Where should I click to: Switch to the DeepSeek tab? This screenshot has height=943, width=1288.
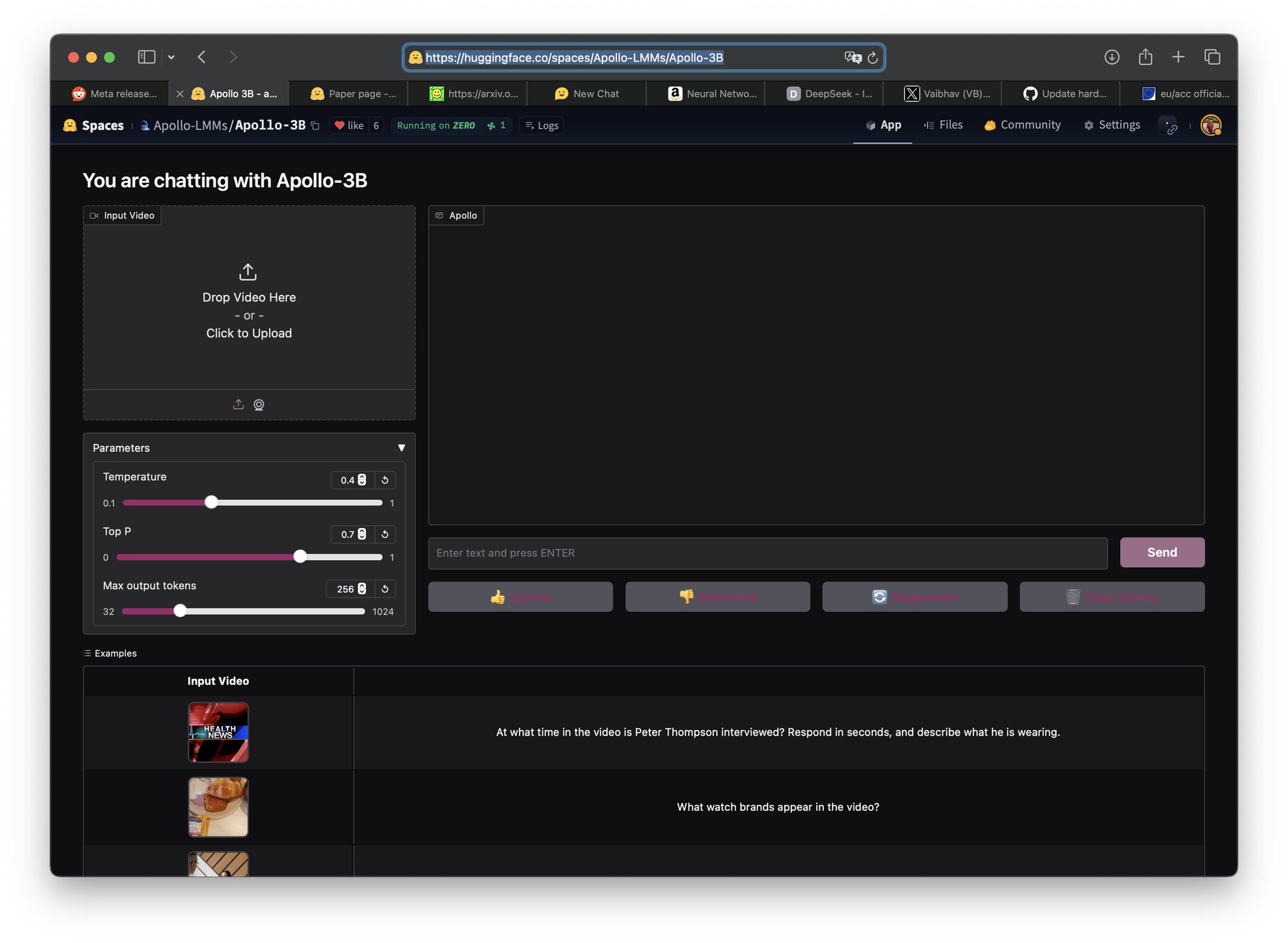[x=830, y=94]
